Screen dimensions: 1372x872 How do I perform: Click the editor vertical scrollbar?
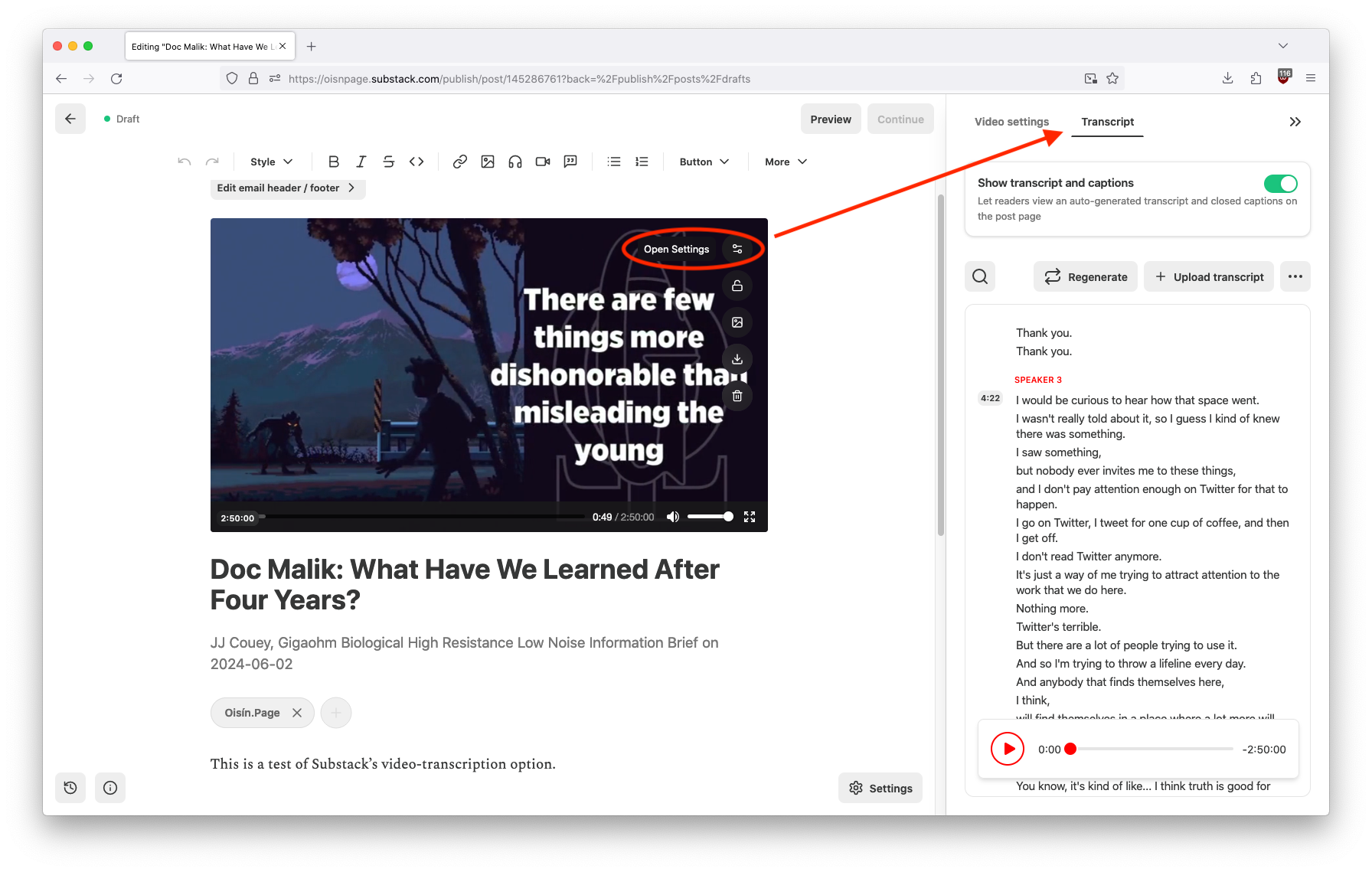[x=941, y=365]
